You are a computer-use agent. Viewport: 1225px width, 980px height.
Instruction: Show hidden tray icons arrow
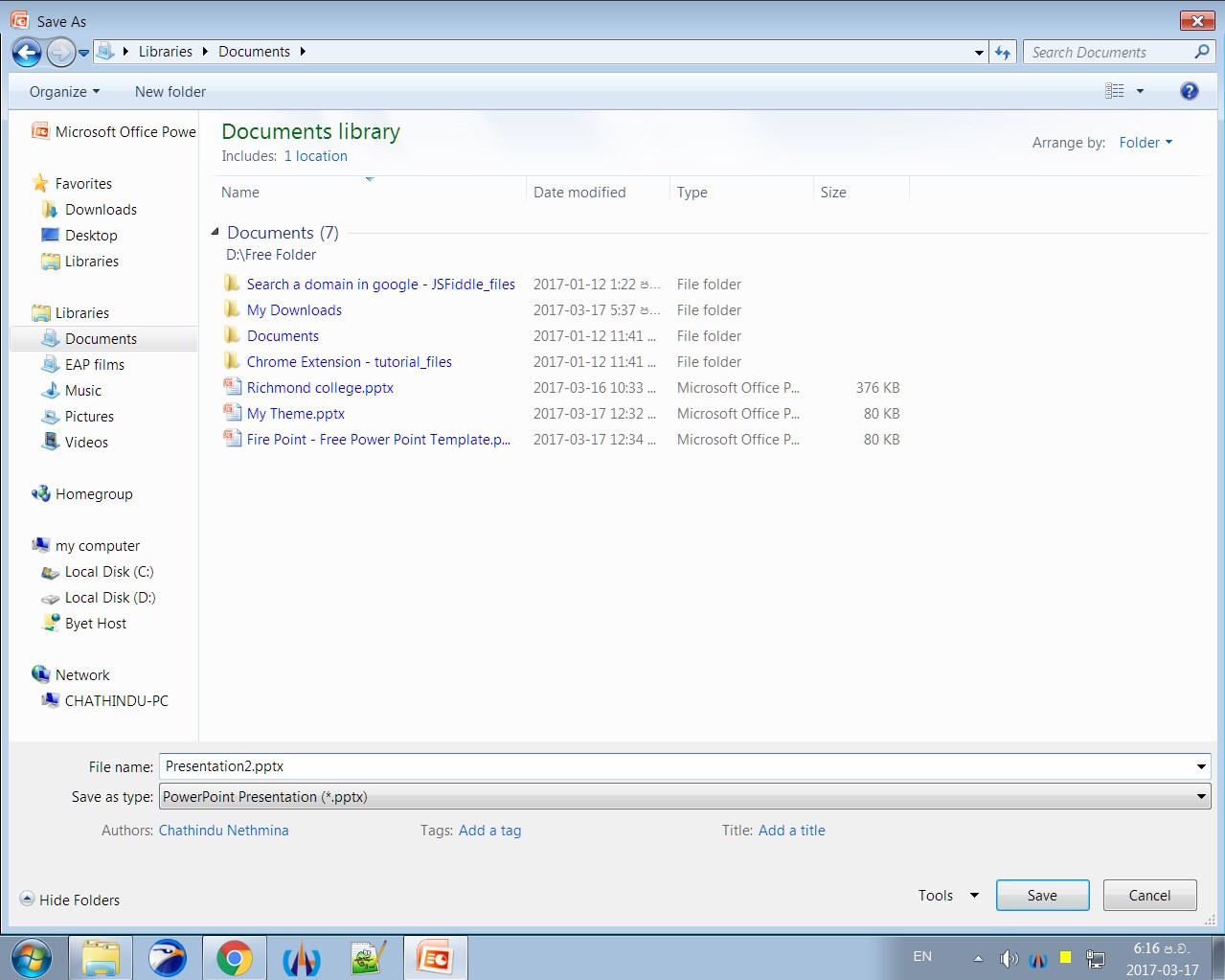click(x=978, y=958)
